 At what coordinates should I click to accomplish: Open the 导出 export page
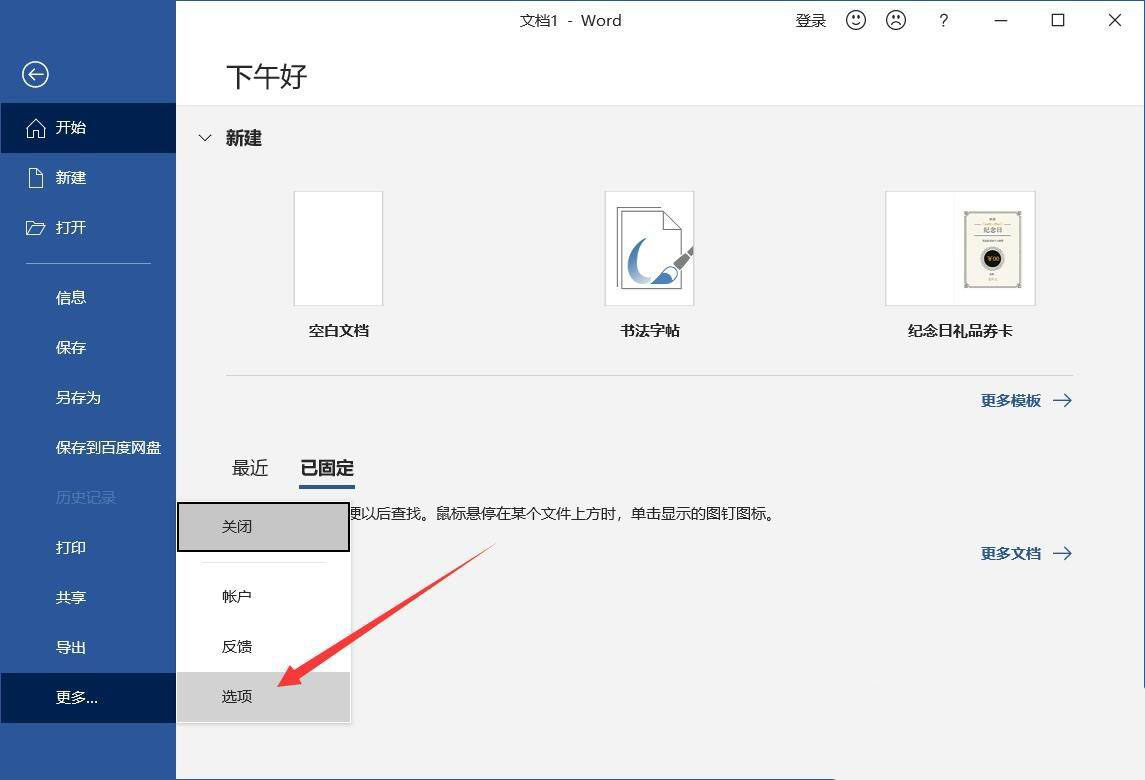70,647
